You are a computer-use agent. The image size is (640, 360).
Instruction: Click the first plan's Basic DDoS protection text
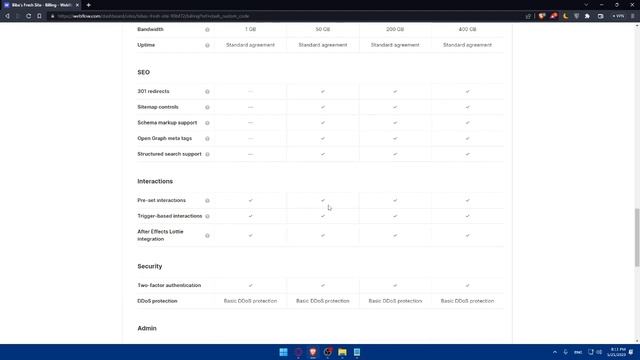[250, 301]
